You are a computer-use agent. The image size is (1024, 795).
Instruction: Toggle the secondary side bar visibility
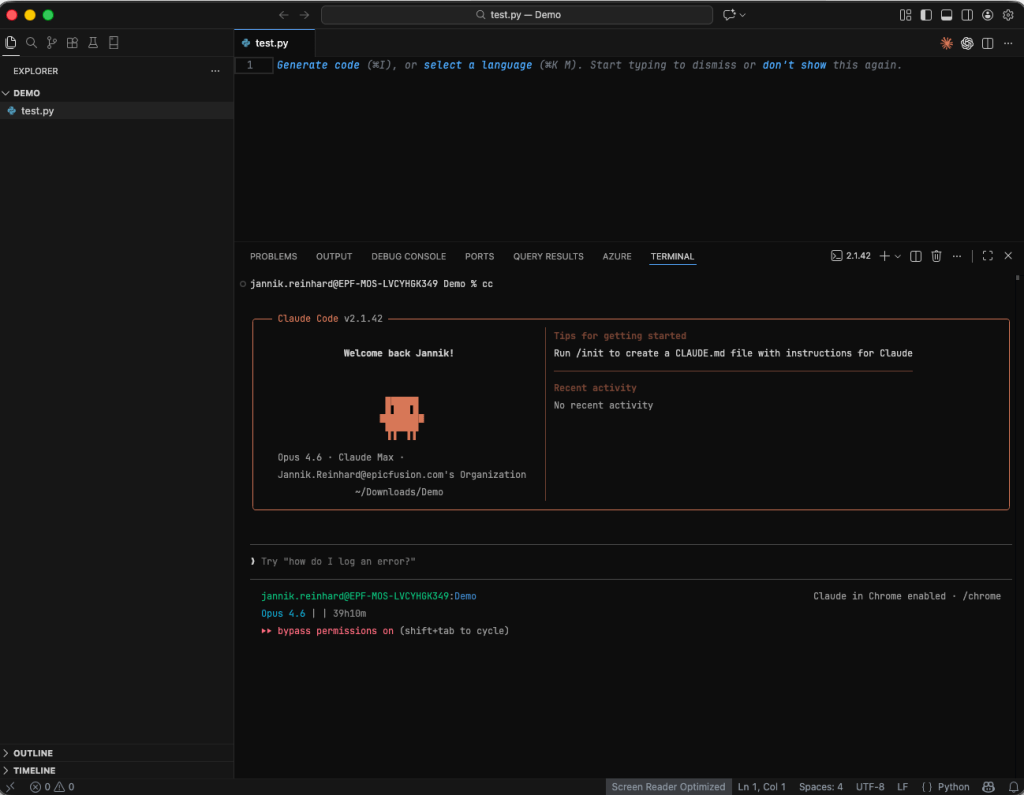[x=967, y=15]
